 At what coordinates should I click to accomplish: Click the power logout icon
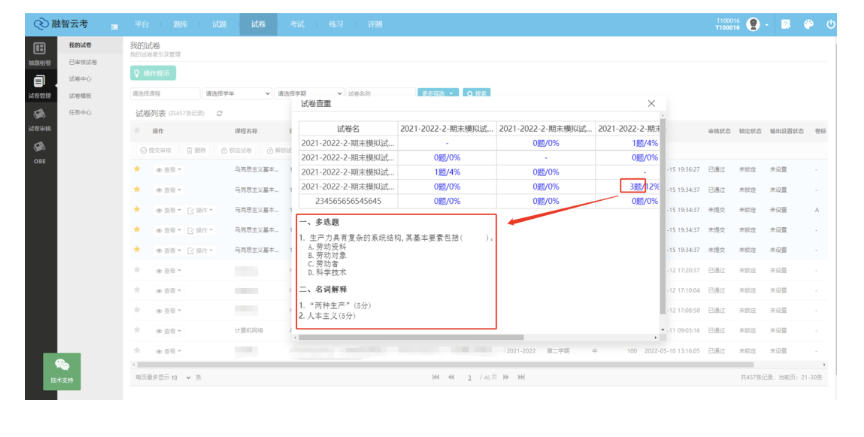click(x=831, y=24)
